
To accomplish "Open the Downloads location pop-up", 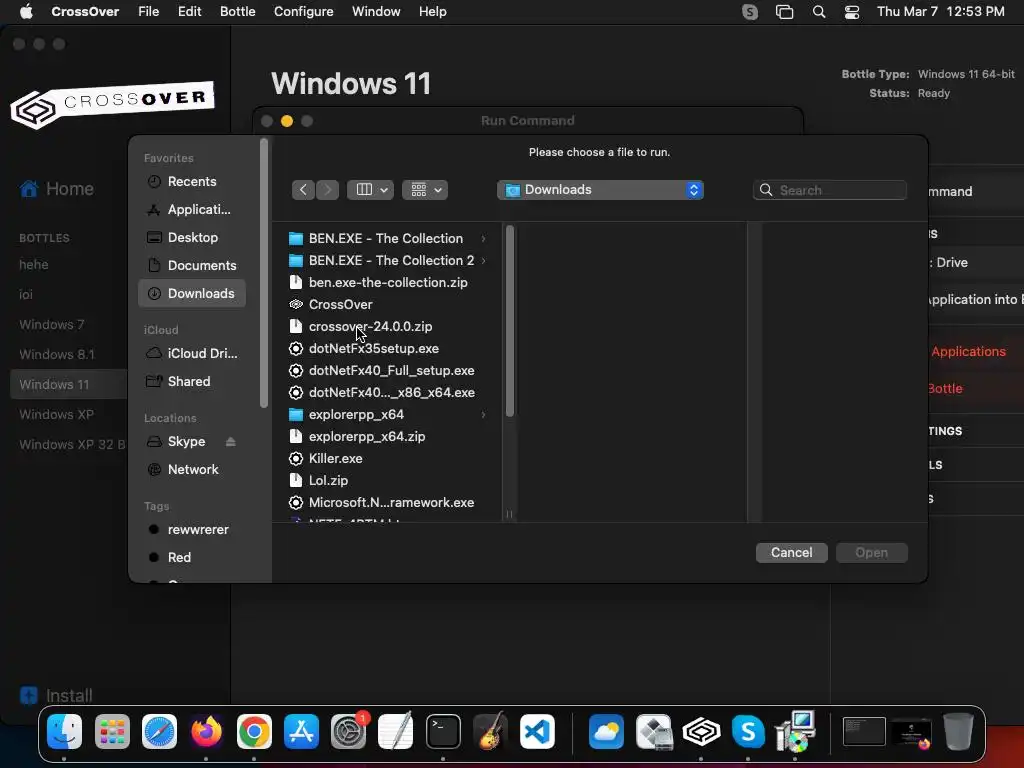I will [600, 190].
